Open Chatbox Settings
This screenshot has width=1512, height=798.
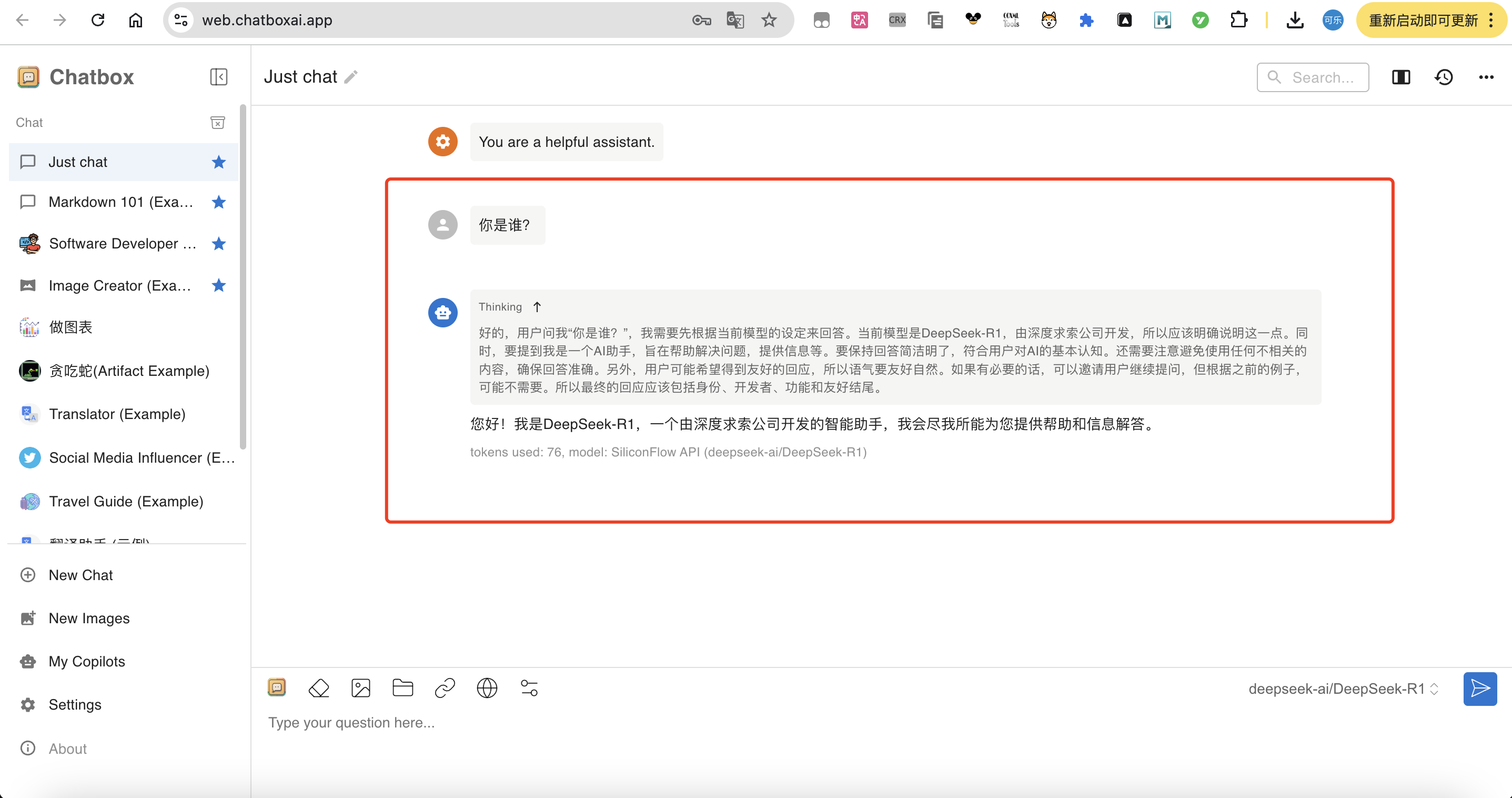[126, 705]
